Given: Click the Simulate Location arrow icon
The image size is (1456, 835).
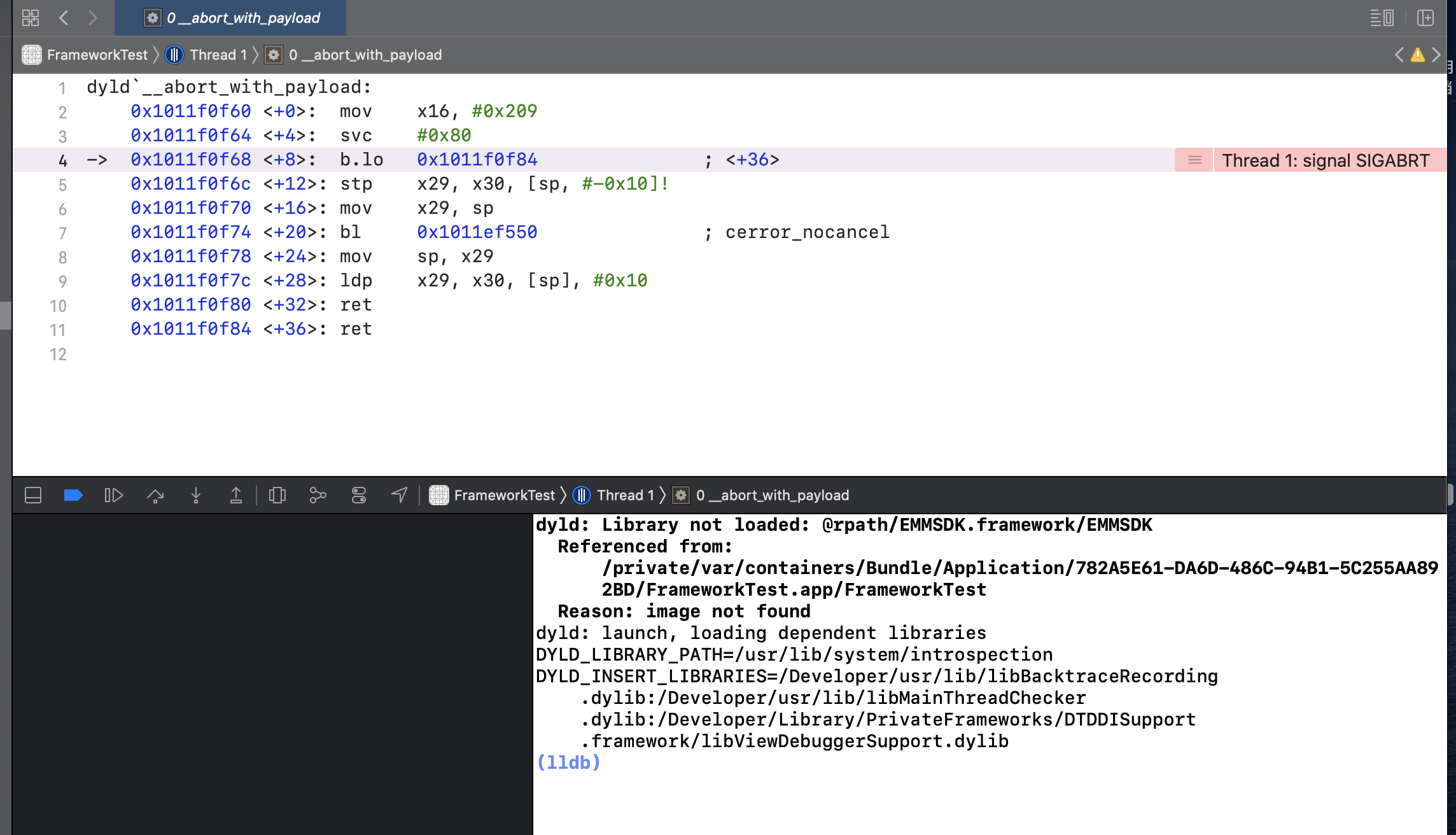Looking at the screenshot, I should (399, 495).
